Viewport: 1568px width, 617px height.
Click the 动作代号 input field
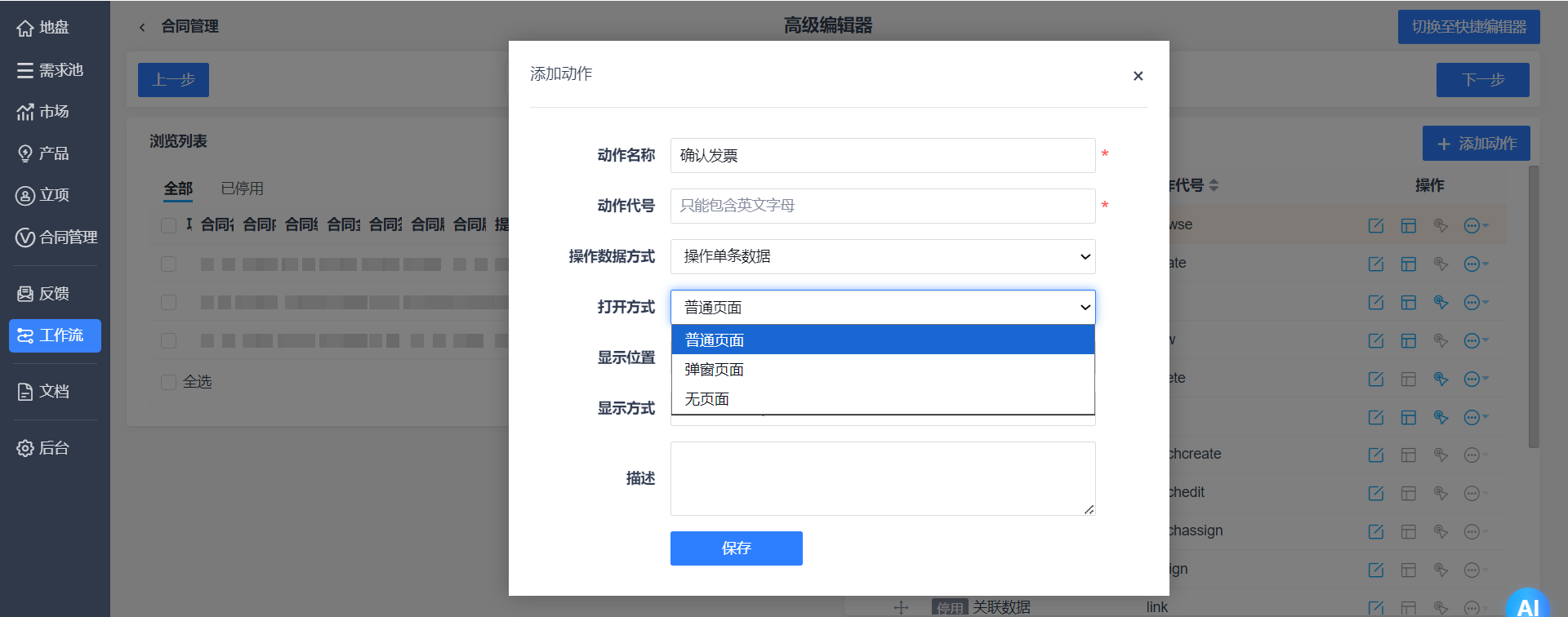click(882, 206)
